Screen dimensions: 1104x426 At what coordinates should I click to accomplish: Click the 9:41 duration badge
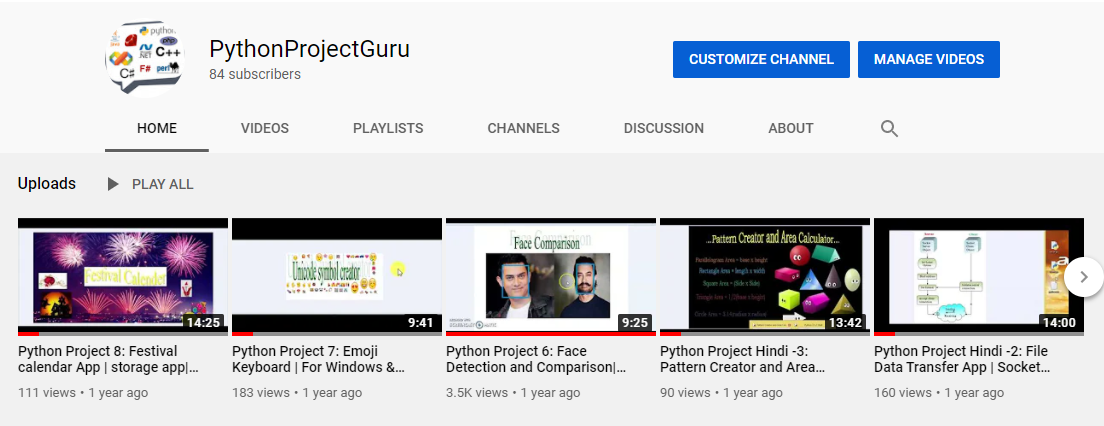pyautogui.click(x=422, y=323)
